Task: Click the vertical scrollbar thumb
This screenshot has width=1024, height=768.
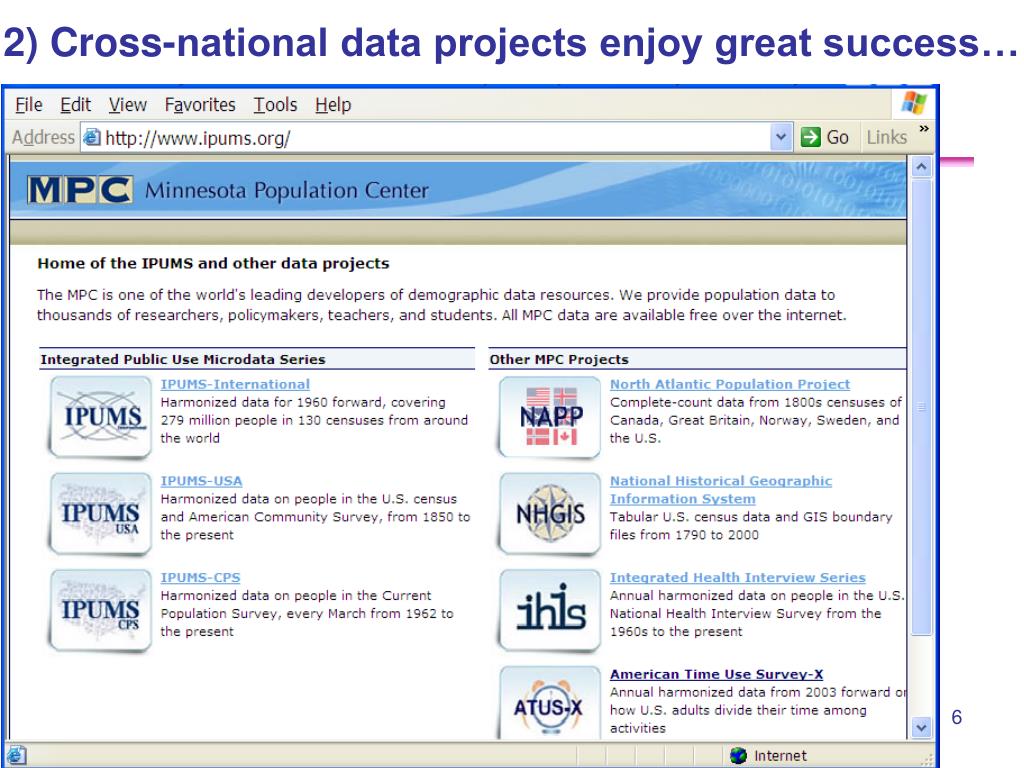Action: tap(921, 406)
